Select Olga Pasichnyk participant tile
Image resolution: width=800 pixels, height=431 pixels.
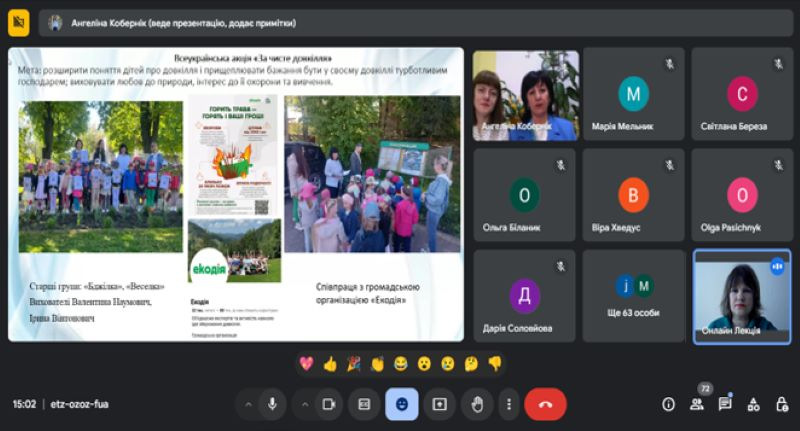pyautogui.click(x=742, y=195)
